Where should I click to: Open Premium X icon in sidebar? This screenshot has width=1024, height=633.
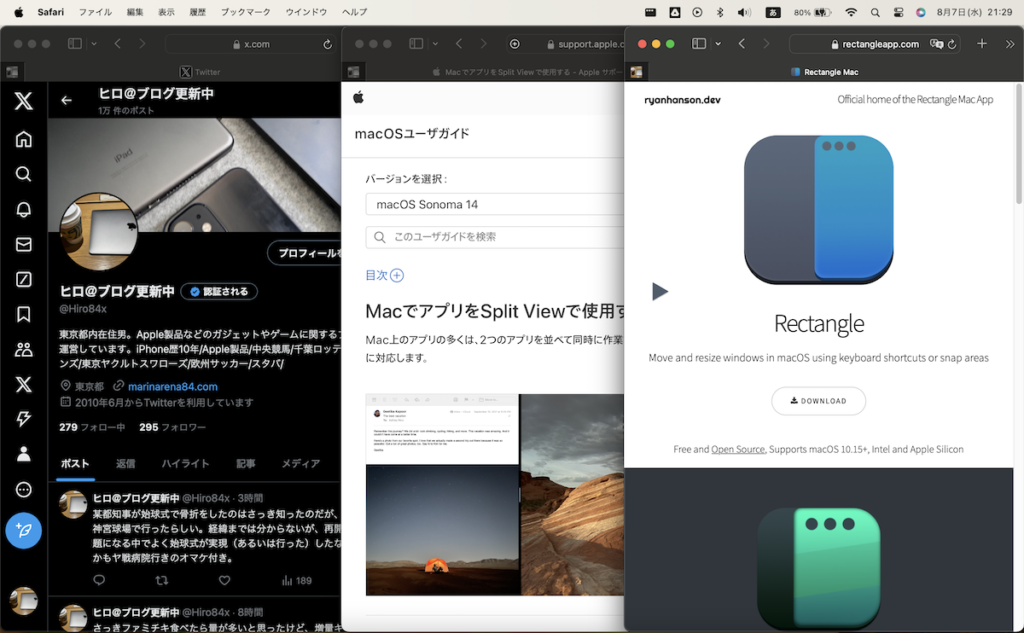coord(24,384)
